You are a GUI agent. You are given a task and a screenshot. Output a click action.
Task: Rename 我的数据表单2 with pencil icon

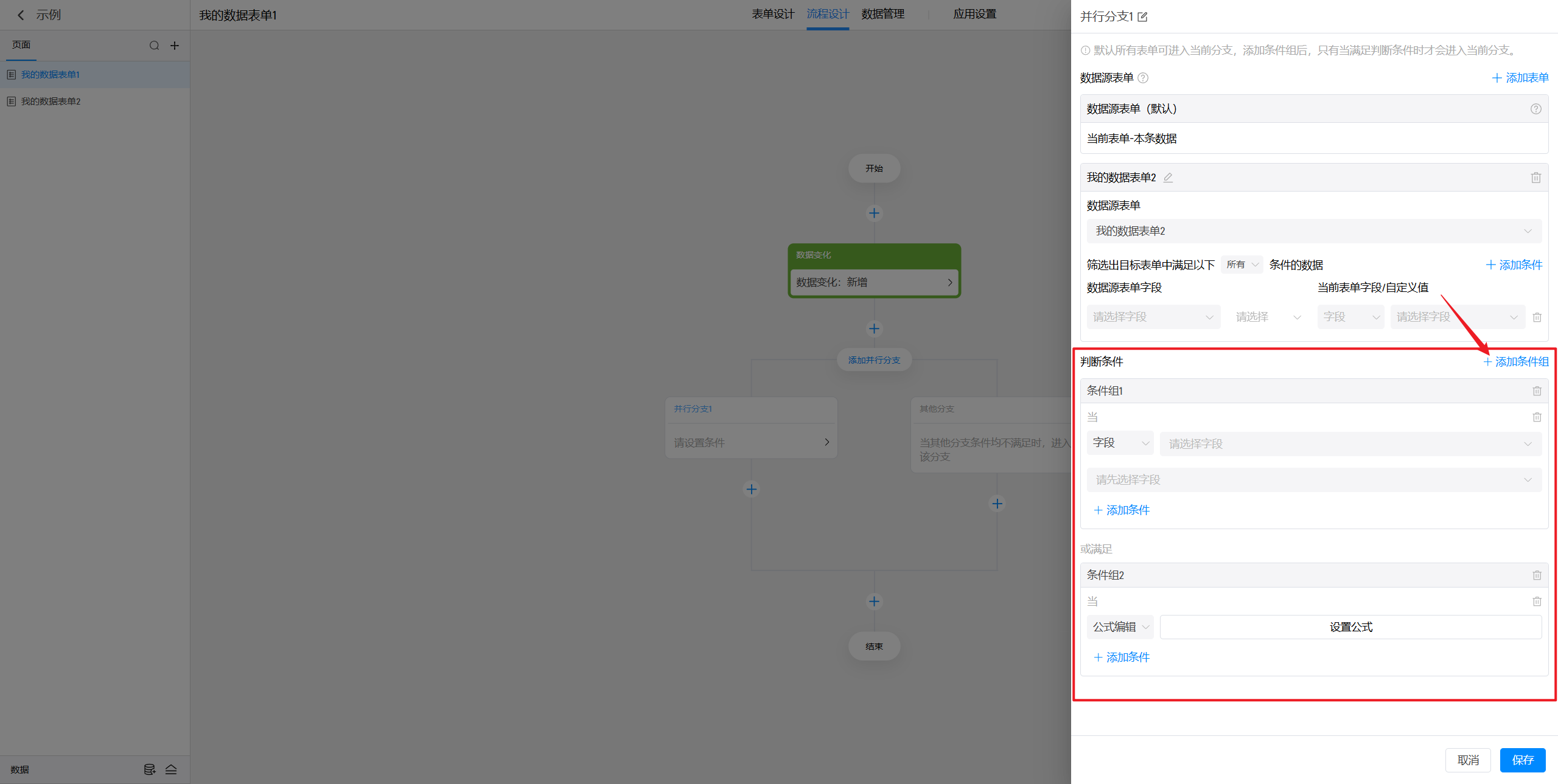(1168, 178)
